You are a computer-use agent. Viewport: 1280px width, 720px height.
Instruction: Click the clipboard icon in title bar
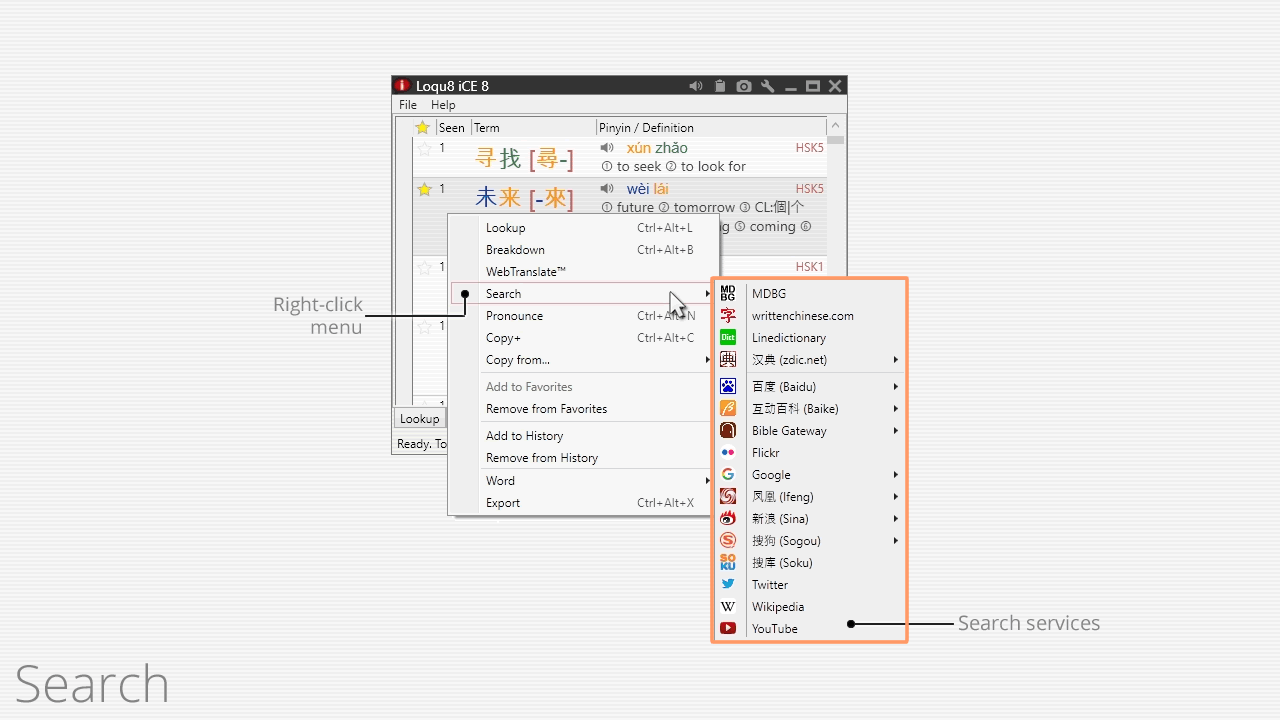pyautogui.click(x=720, y=86)
